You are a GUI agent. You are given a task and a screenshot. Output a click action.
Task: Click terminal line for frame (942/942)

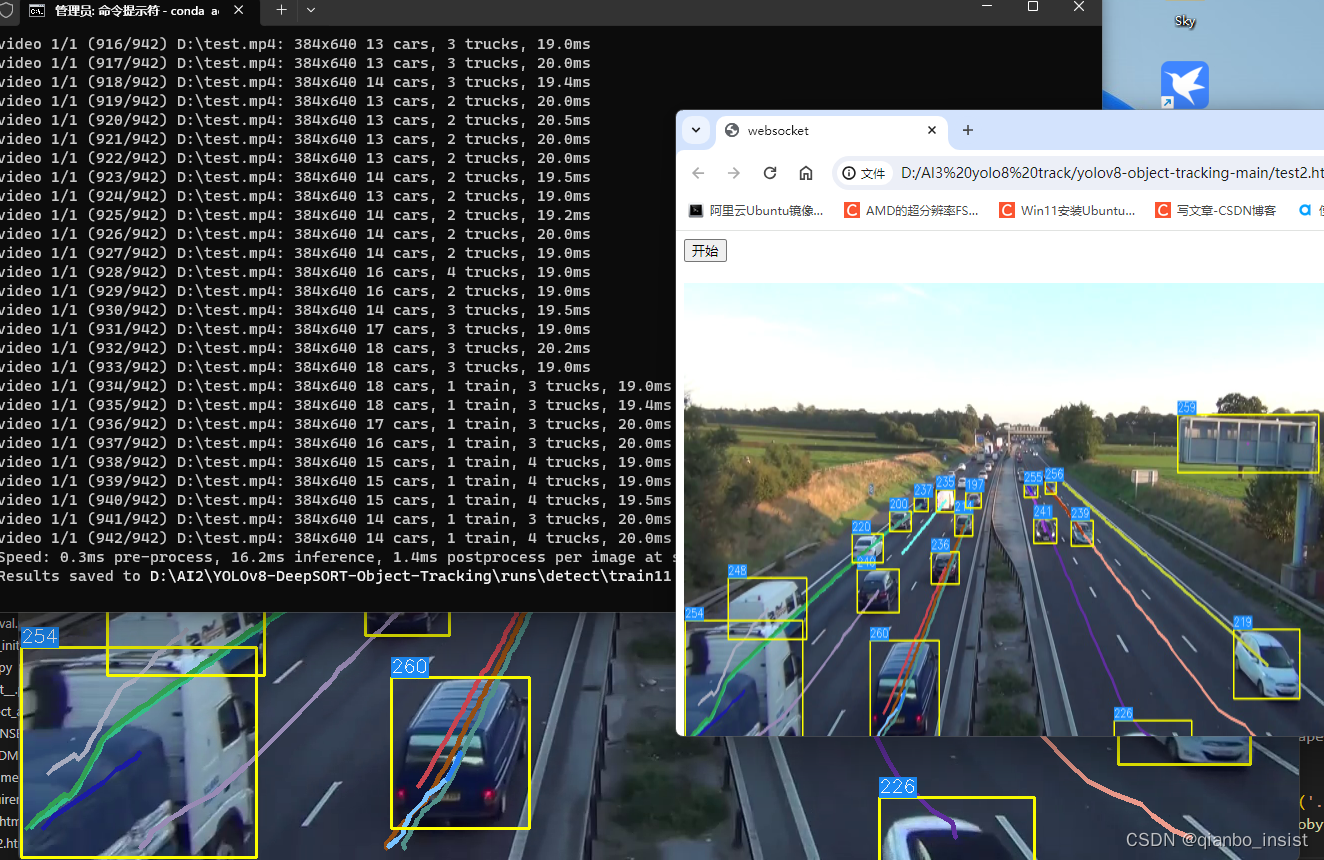click(336, 538)
